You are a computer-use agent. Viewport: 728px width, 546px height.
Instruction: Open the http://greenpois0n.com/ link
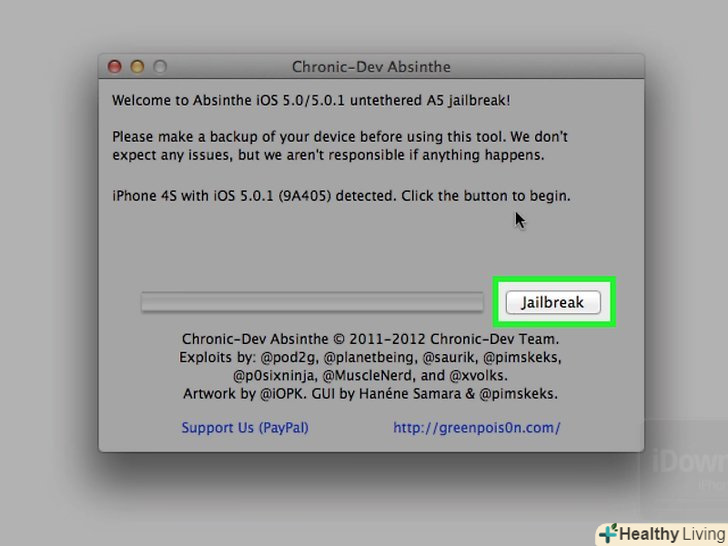coord(477,428)
